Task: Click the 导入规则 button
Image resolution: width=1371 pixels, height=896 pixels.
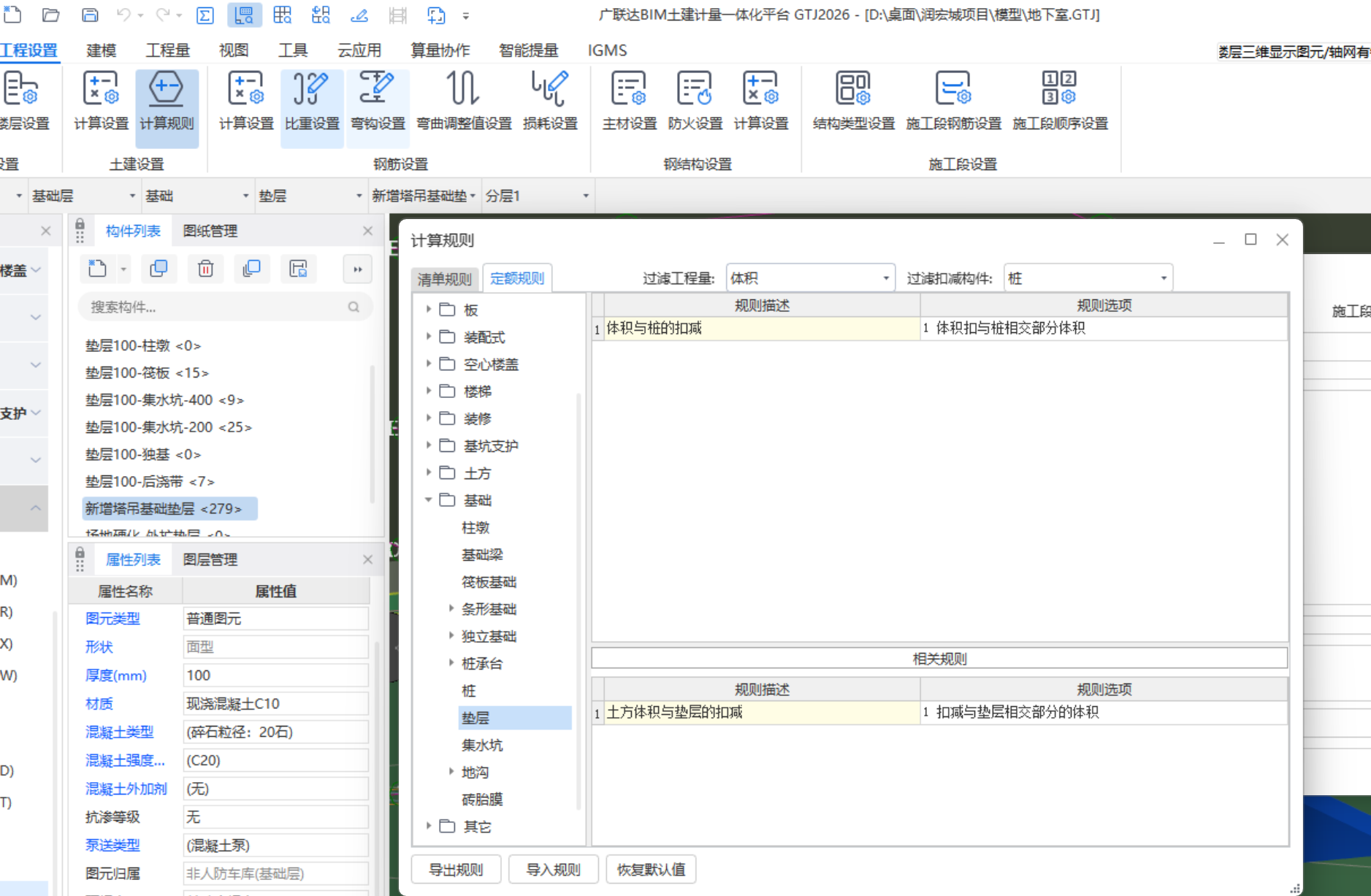Action: point(553,870)
